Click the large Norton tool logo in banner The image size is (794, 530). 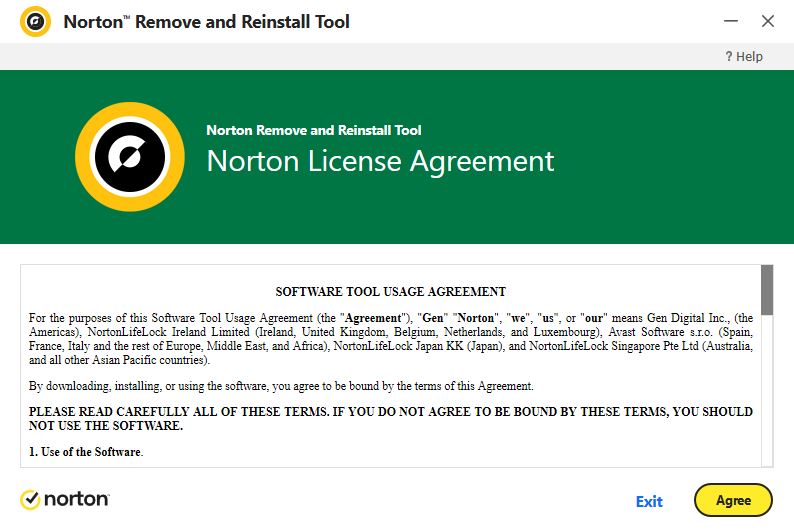(x=130, y=157)
